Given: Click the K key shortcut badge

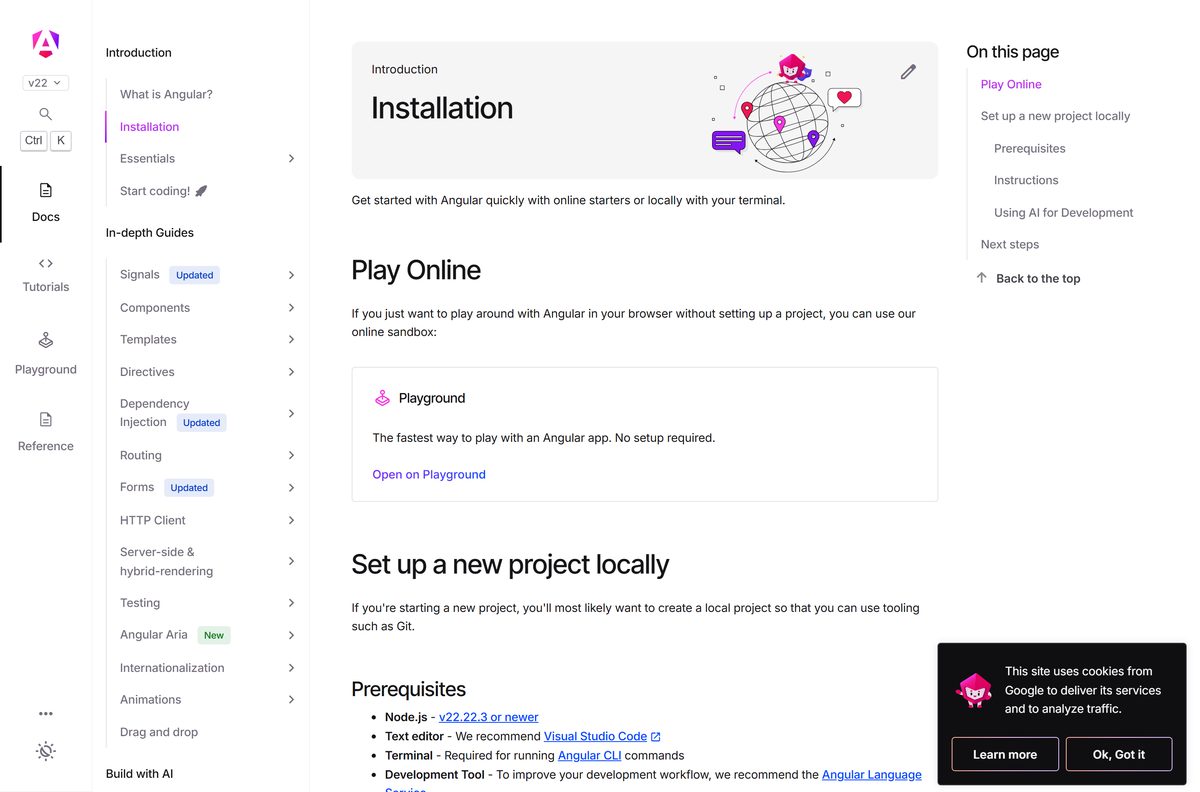Looking at the screenshot, I should (x=61, y=141).
